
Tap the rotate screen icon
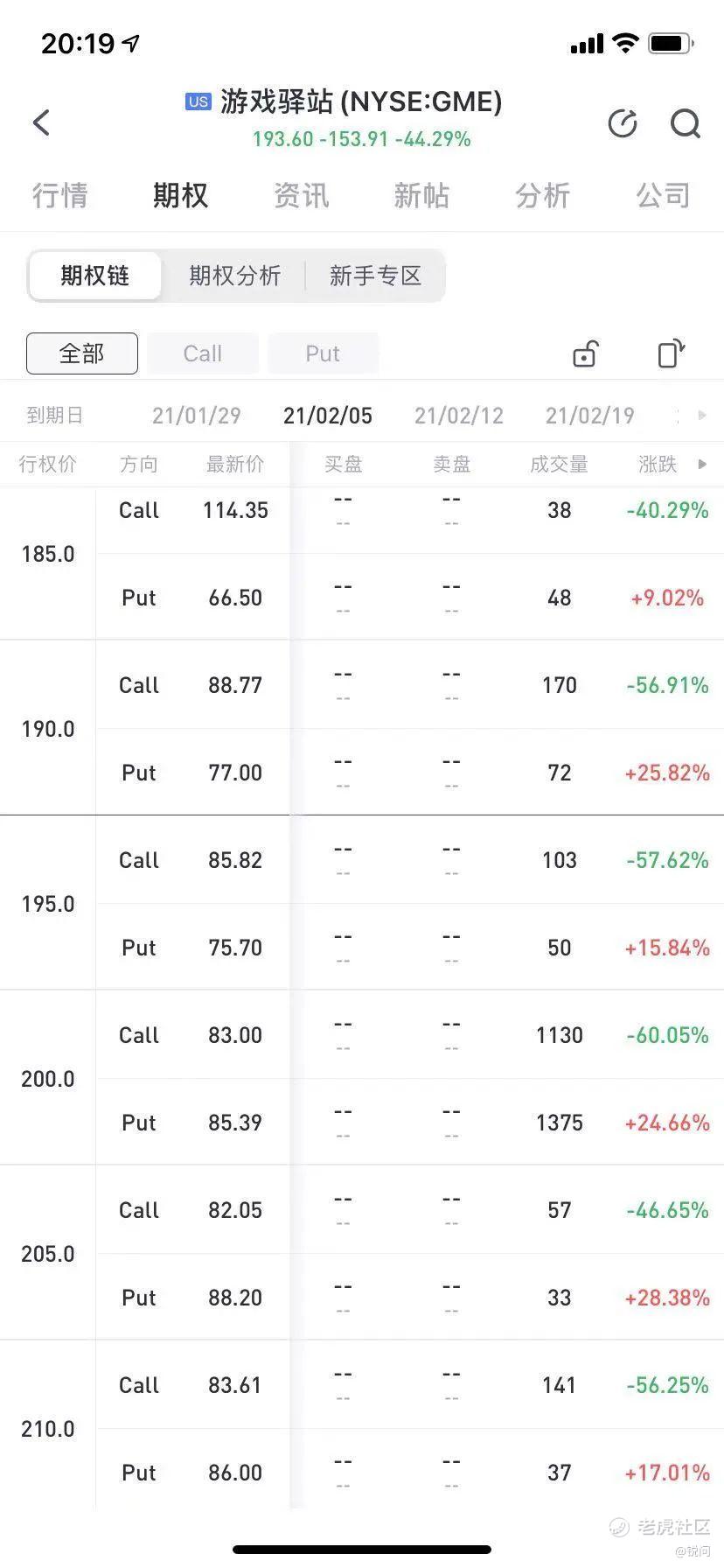671,353
